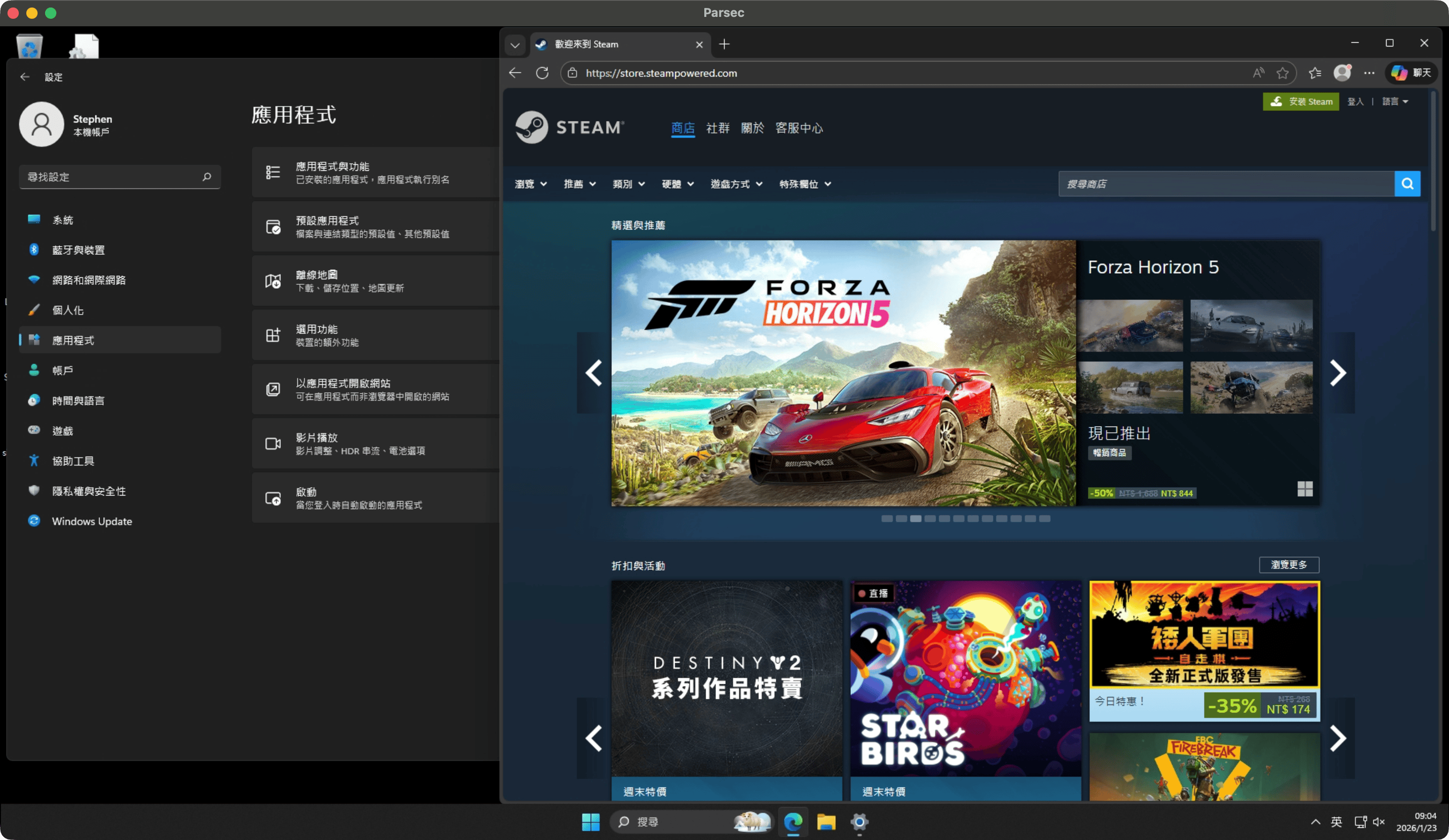This screenshot has height=840, width=1449.
Task: Add page to favorites with star icon
Action: pos(1282,73)
